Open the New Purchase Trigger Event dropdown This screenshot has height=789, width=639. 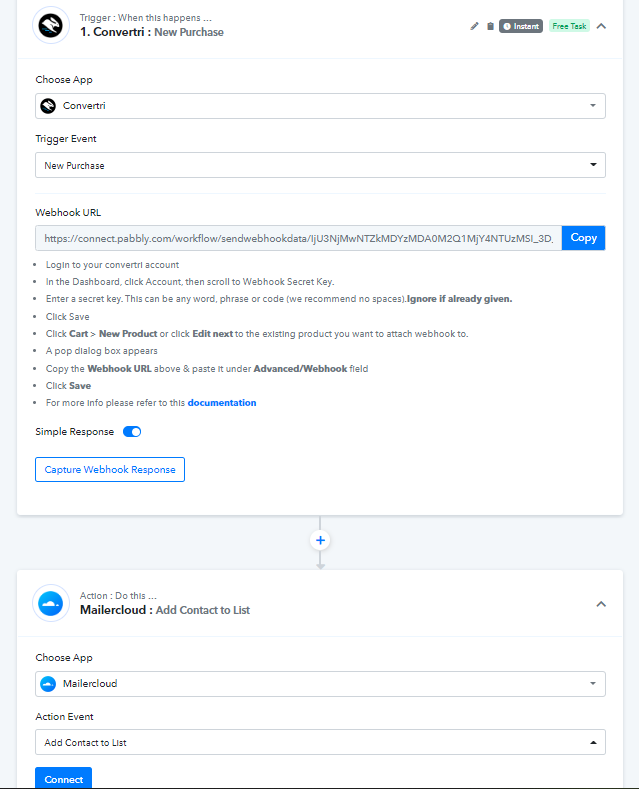tap(320, 165)
